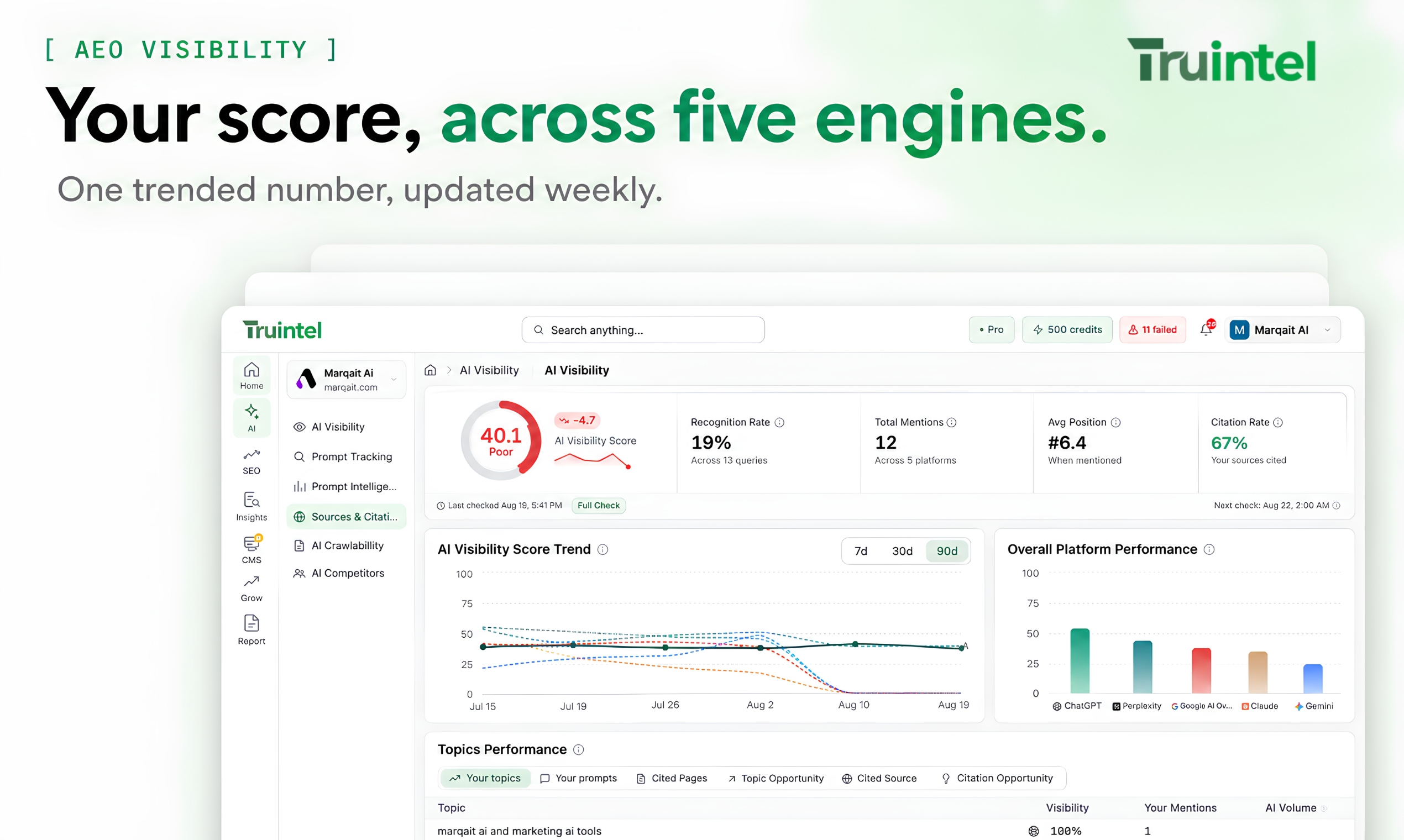Open the SEO section in the rail
This screenshot has width=1404, height=840.
(x=252, y=461)
